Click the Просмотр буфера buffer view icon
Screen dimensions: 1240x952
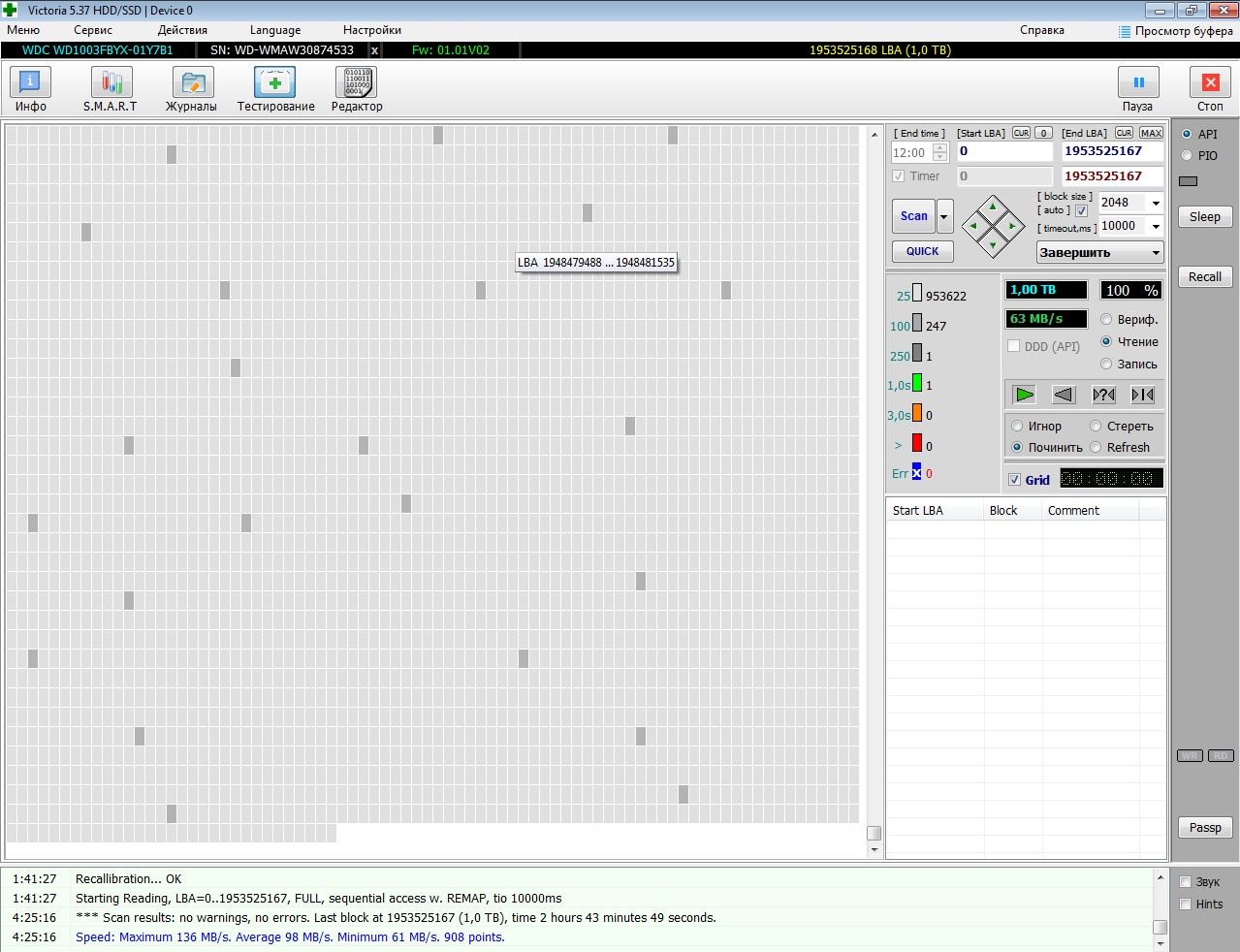(x=1125, y=31)
